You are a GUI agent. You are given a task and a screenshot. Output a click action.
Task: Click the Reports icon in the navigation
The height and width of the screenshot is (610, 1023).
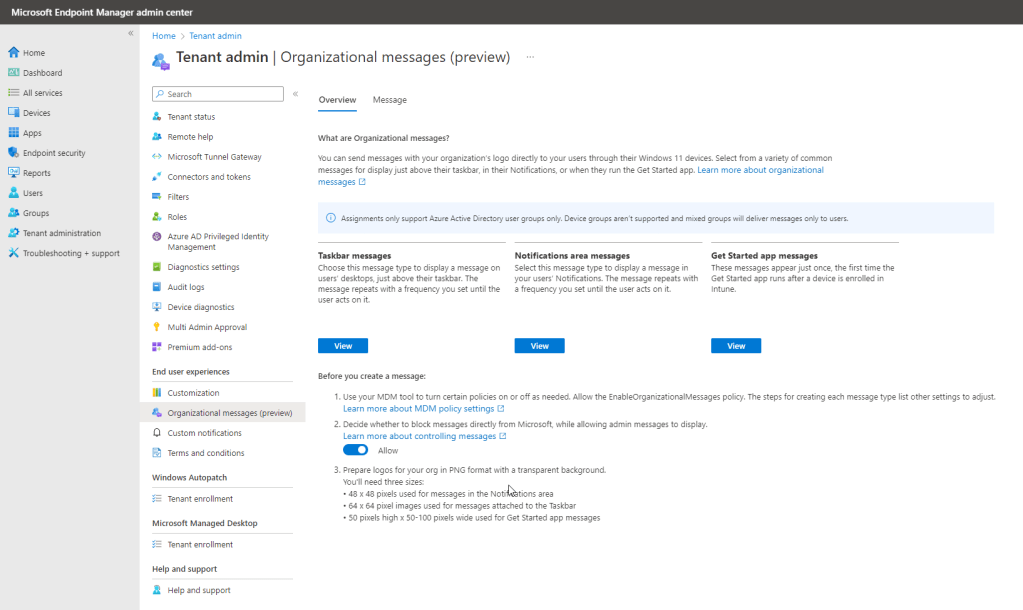(x=12, y=172)
